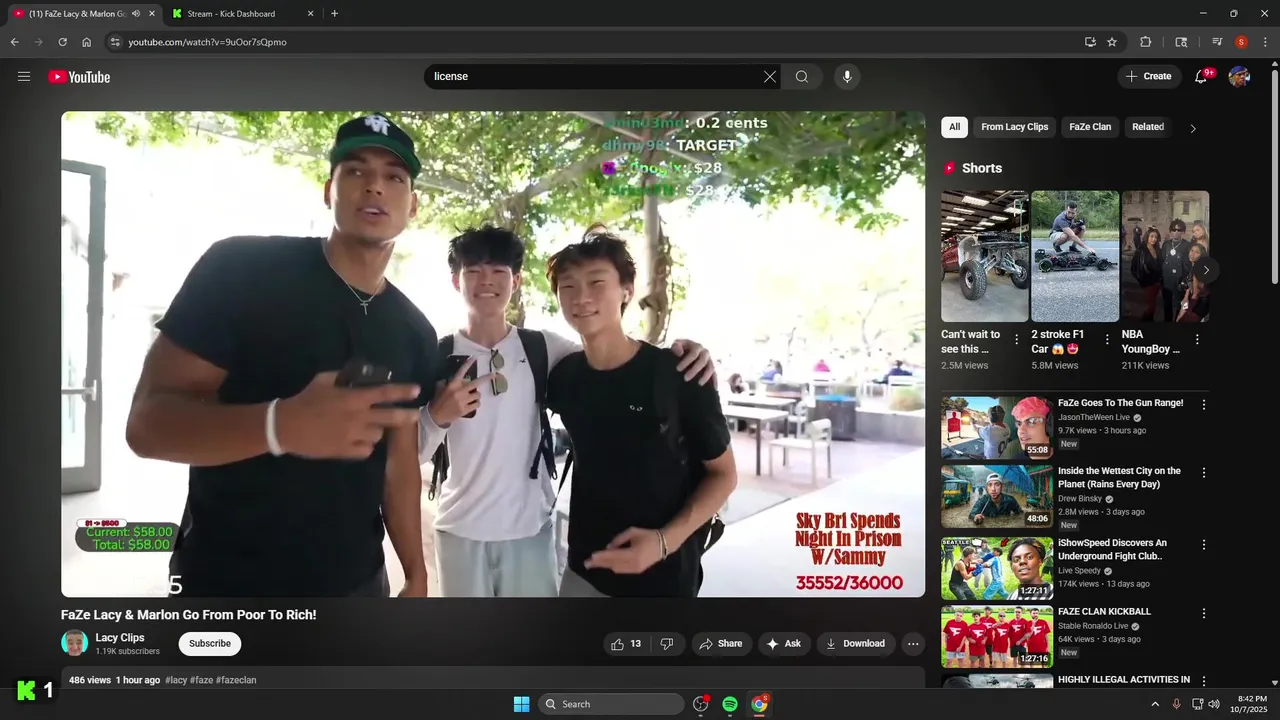This screenshot has width=1280, height=720.
Task: Open options for 2 stroke F1 Car short
Action: [x=1107, y=340]
